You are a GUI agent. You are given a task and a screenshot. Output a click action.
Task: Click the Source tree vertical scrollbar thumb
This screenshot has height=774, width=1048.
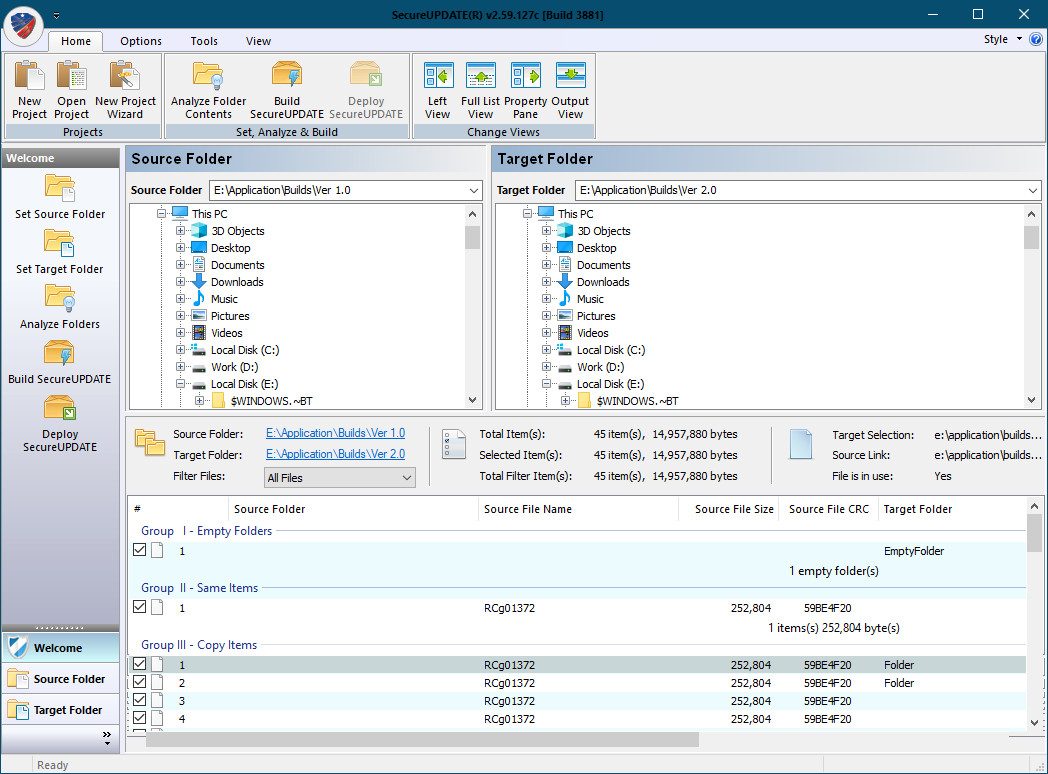pos(473,237)
